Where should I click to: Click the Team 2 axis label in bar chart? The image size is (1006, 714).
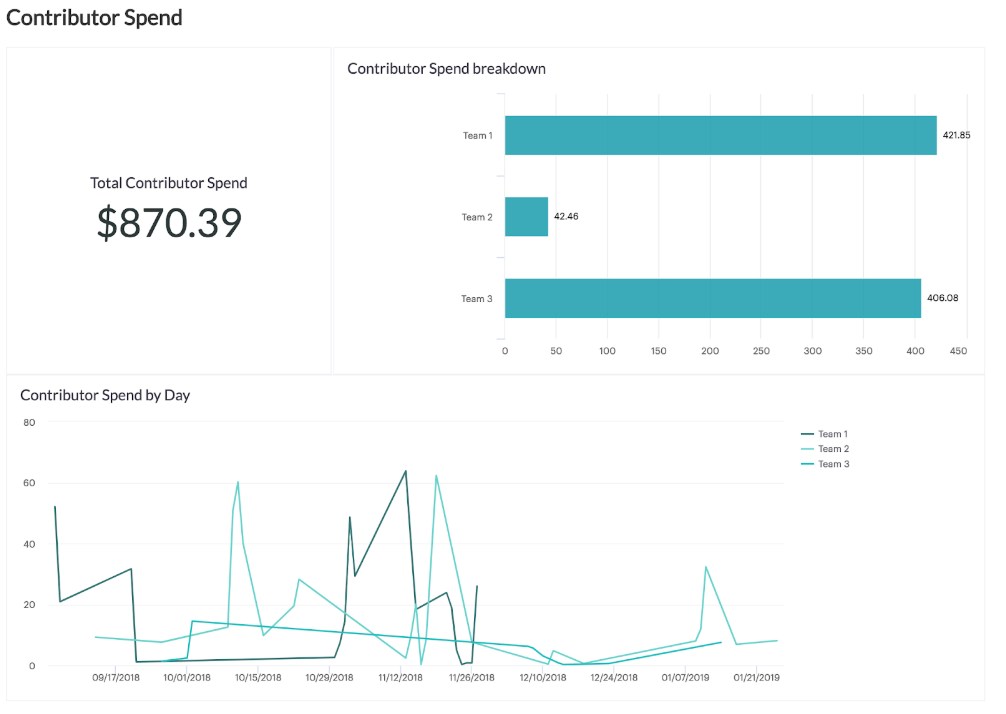[477, 217]
